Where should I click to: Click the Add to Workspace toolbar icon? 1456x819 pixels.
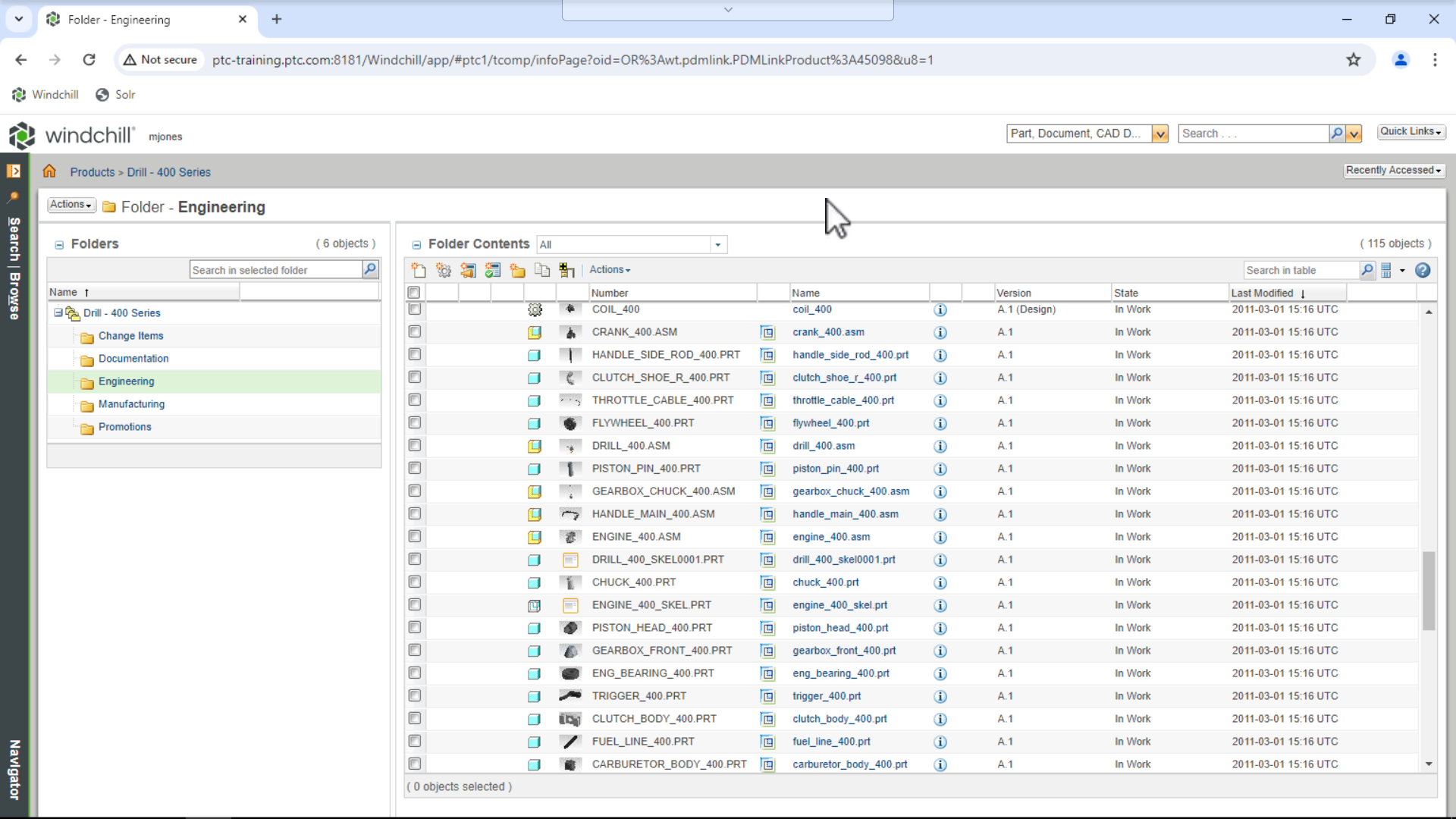pos(566,270)
